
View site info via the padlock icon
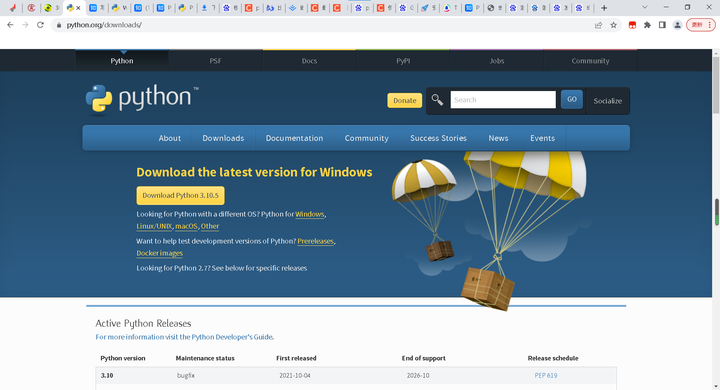coord(58,25)
